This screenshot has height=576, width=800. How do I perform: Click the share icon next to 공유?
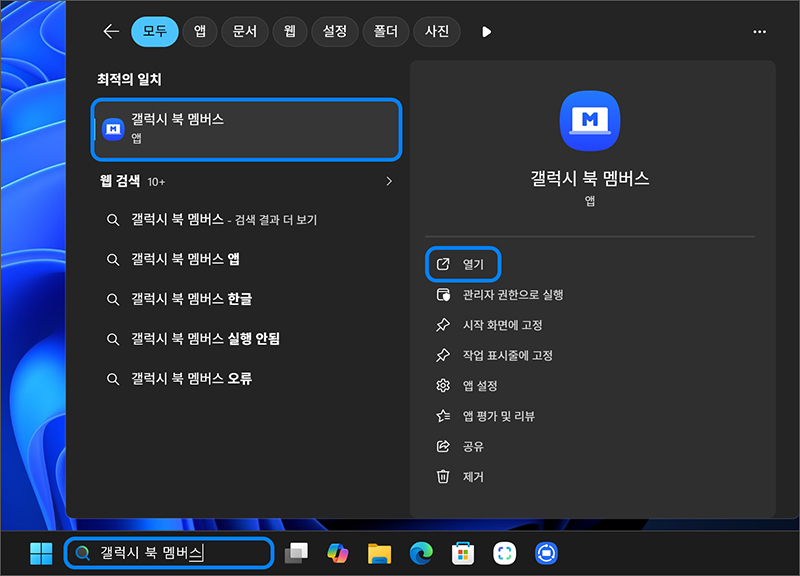(443, 446)
